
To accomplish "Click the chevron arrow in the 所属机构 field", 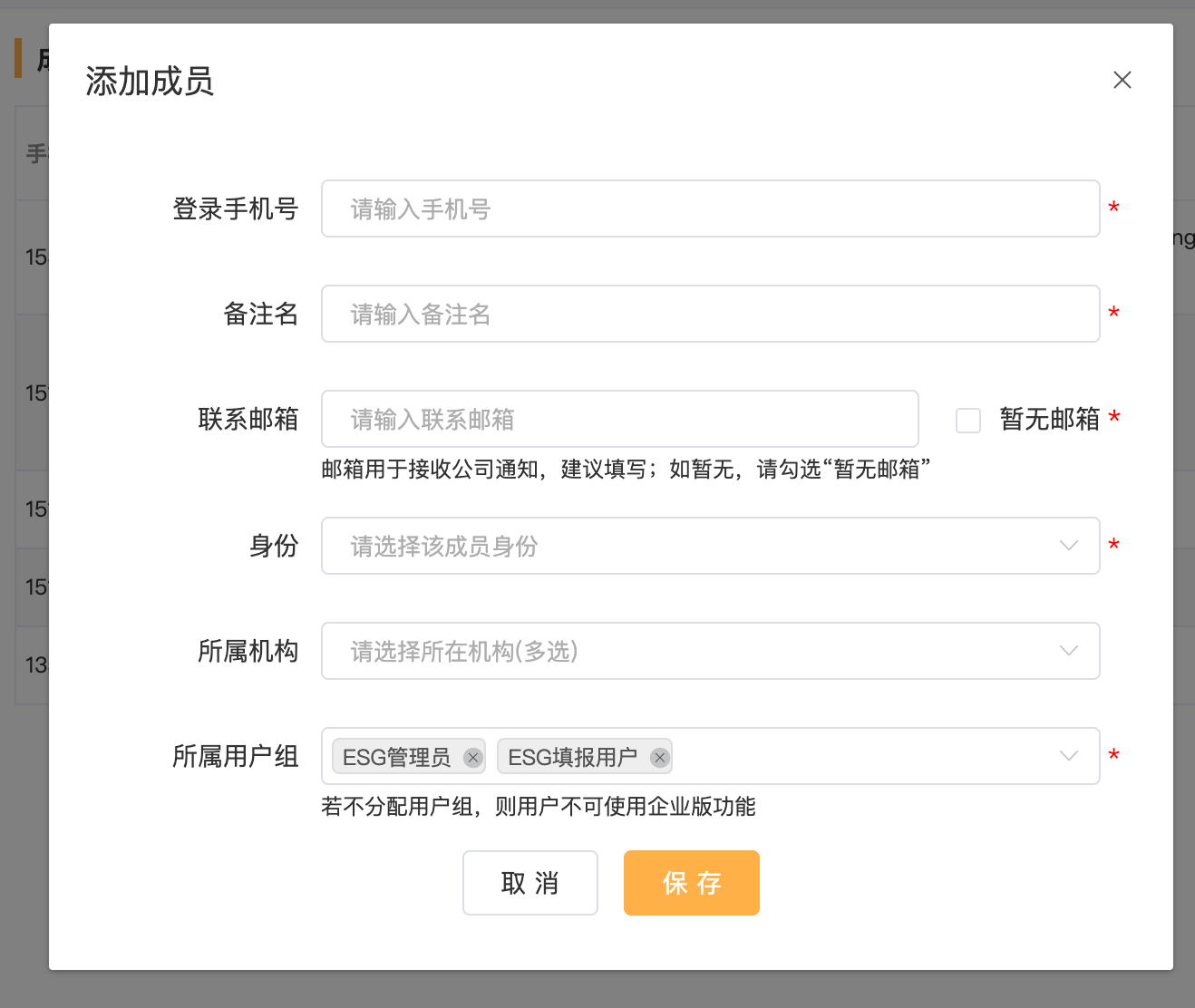I will point(1068,651).
